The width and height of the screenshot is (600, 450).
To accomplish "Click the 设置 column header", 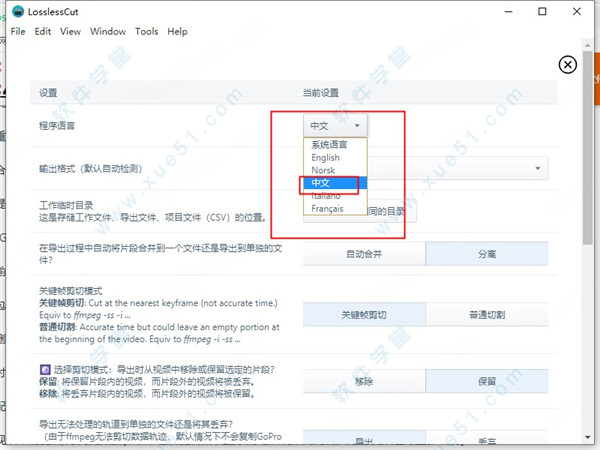I will (x=48, y=93).
